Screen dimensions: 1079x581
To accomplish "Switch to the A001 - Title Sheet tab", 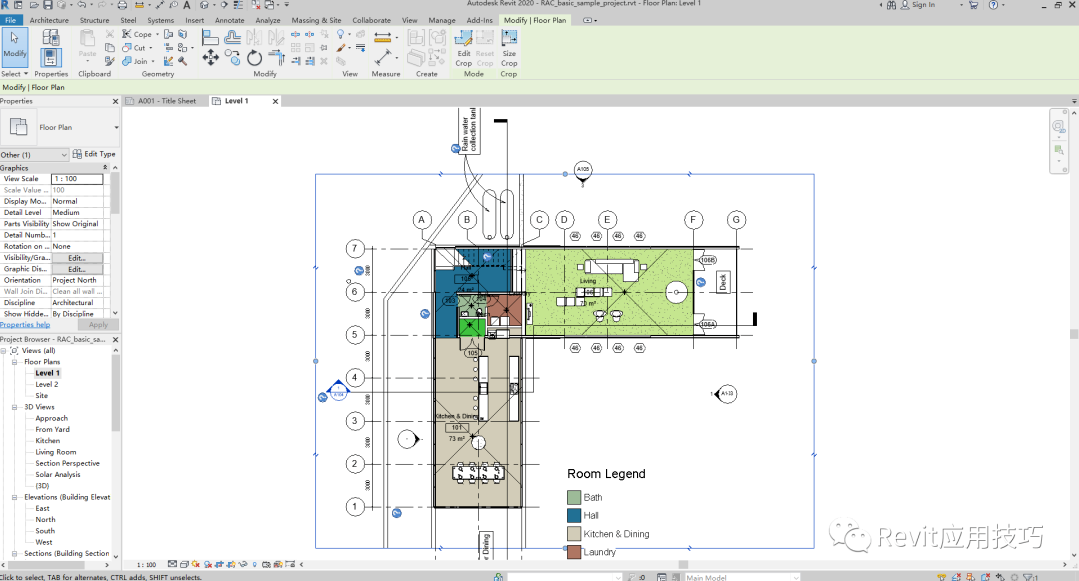I will (166, 101).
